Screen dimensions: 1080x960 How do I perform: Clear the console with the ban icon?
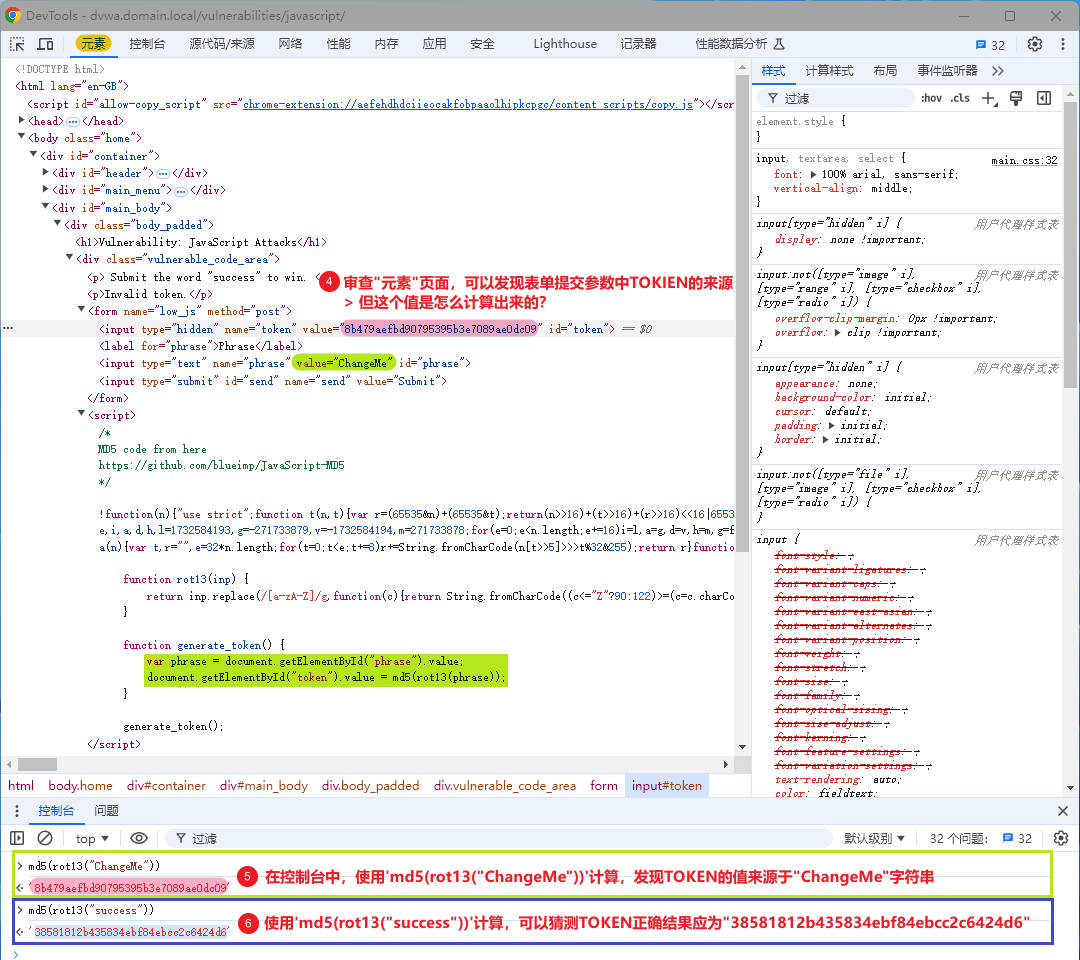[x=45, y=838]
